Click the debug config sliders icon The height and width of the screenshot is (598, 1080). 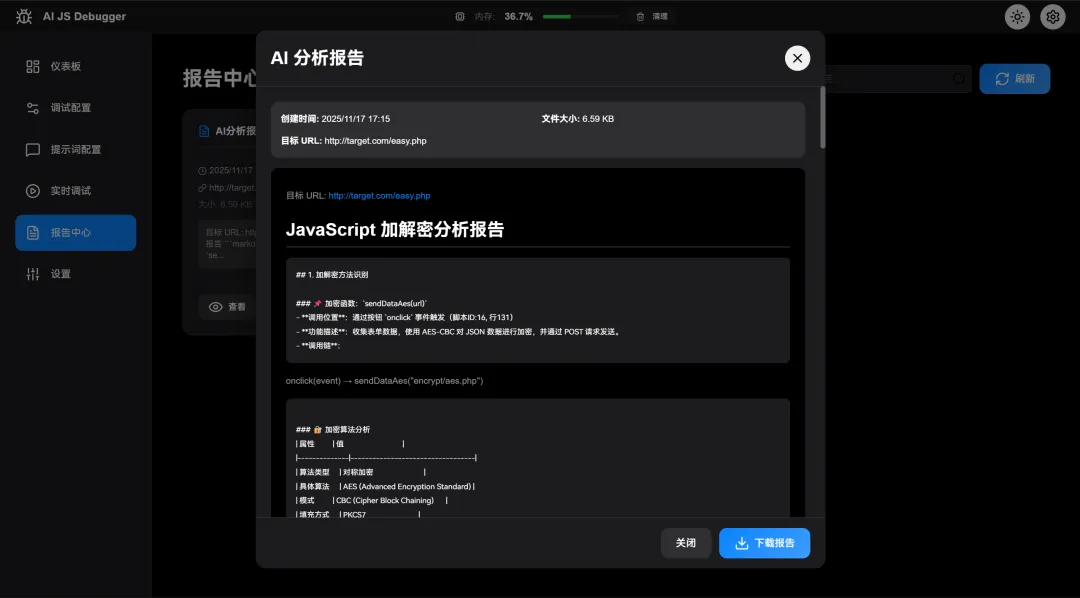32,107
